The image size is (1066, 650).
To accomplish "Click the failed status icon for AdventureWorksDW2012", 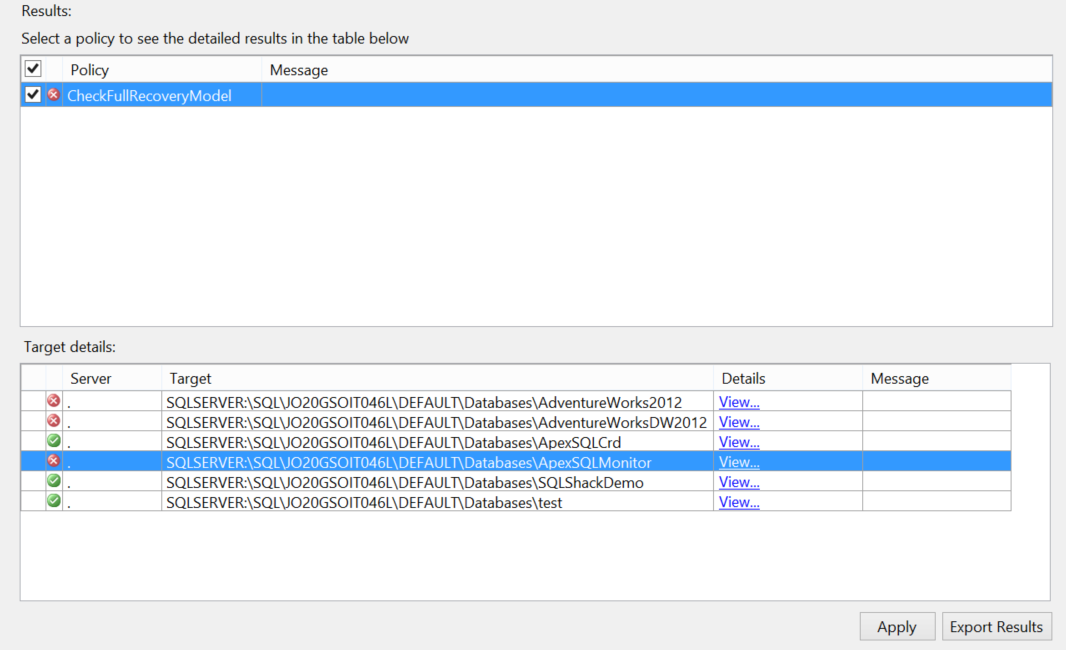I will click(54, 421).
